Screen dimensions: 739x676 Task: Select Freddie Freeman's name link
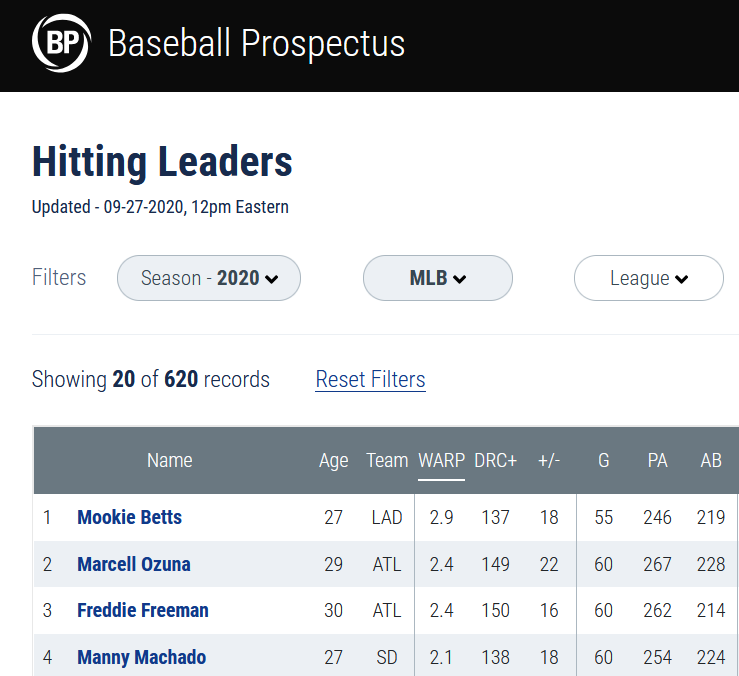coord(143,610)
